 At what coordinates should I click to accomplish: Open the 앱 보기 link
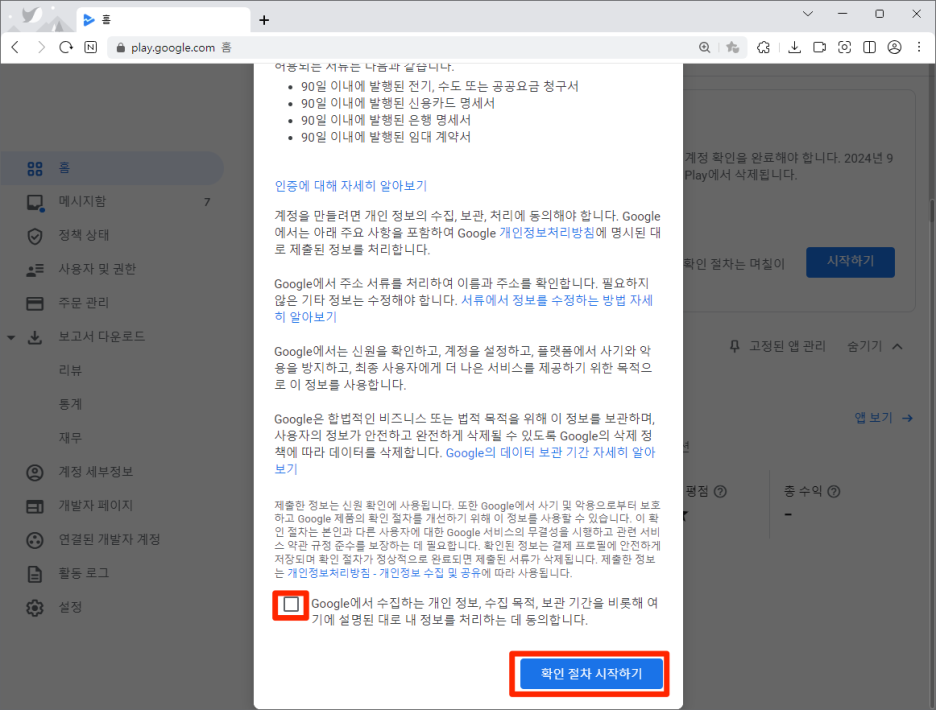coord(883,418)
